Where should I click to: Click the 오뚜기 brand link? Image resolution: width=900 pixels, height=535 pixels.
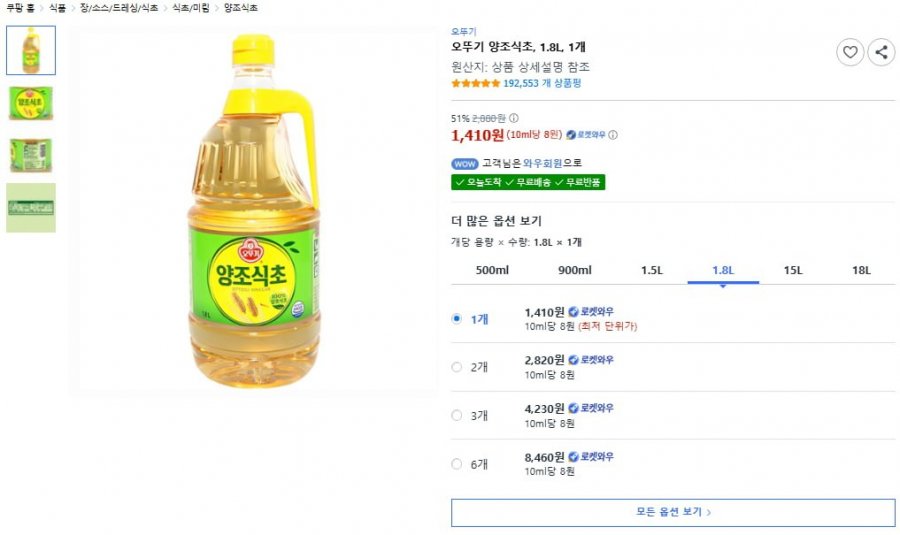click(464, 32)
